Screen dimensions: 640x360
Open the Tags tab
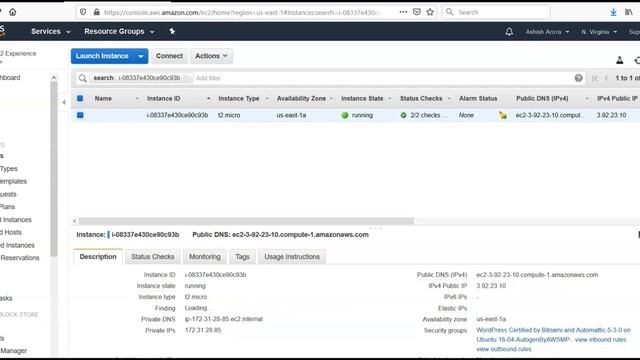(x=242, y=256)
